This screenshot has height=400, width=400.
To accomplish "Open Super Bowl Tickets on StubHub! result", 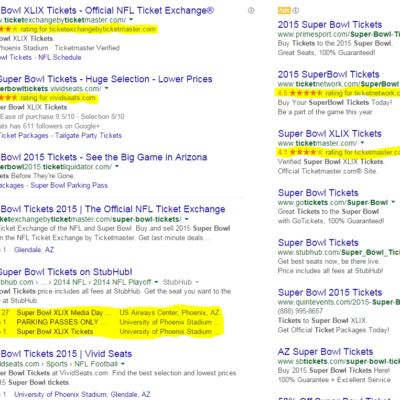I will [66, 272].
